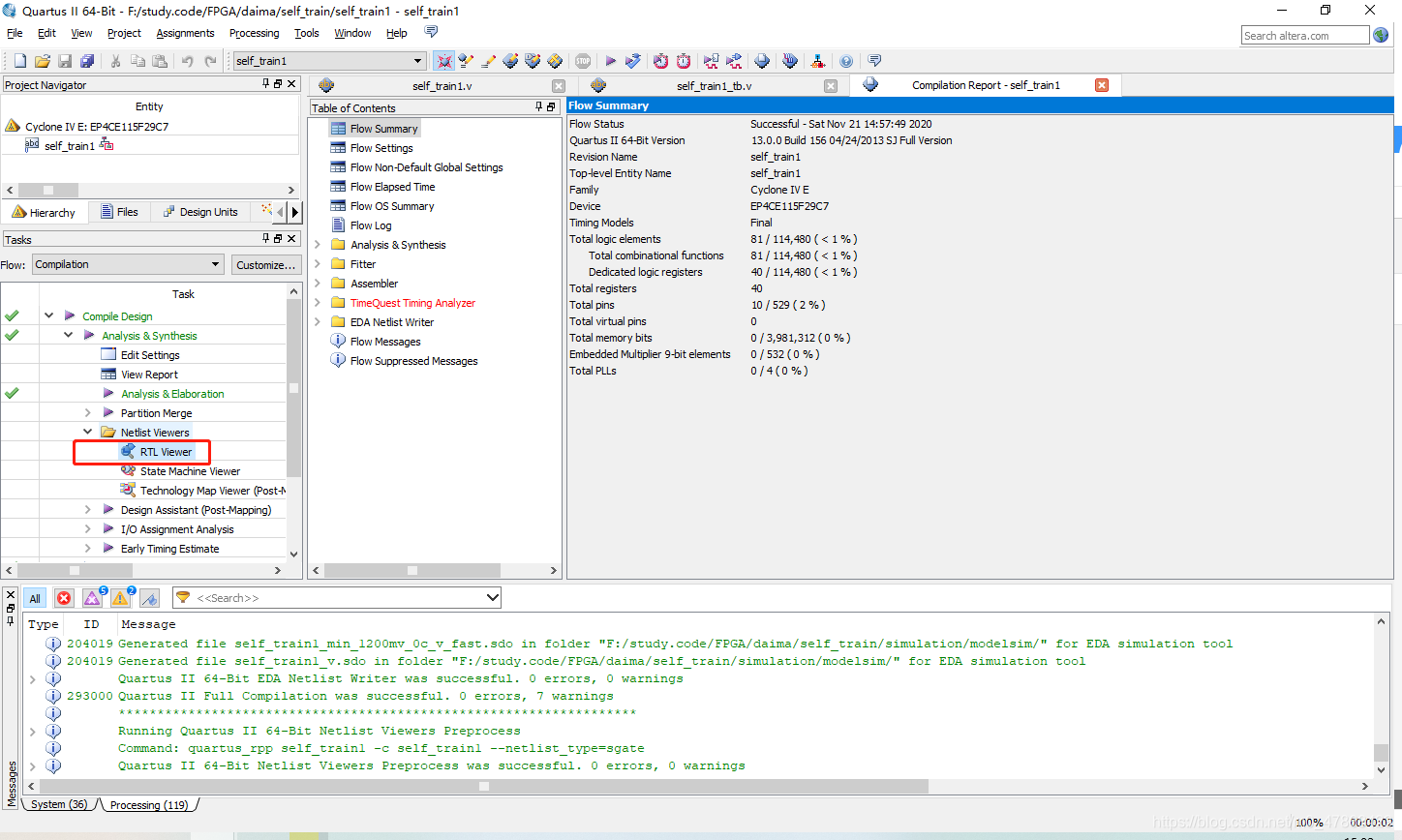This screenshot has width=1402, height=840.
Task: Switch to the Processing (119) messages tab
Action: tap(149, 805)
